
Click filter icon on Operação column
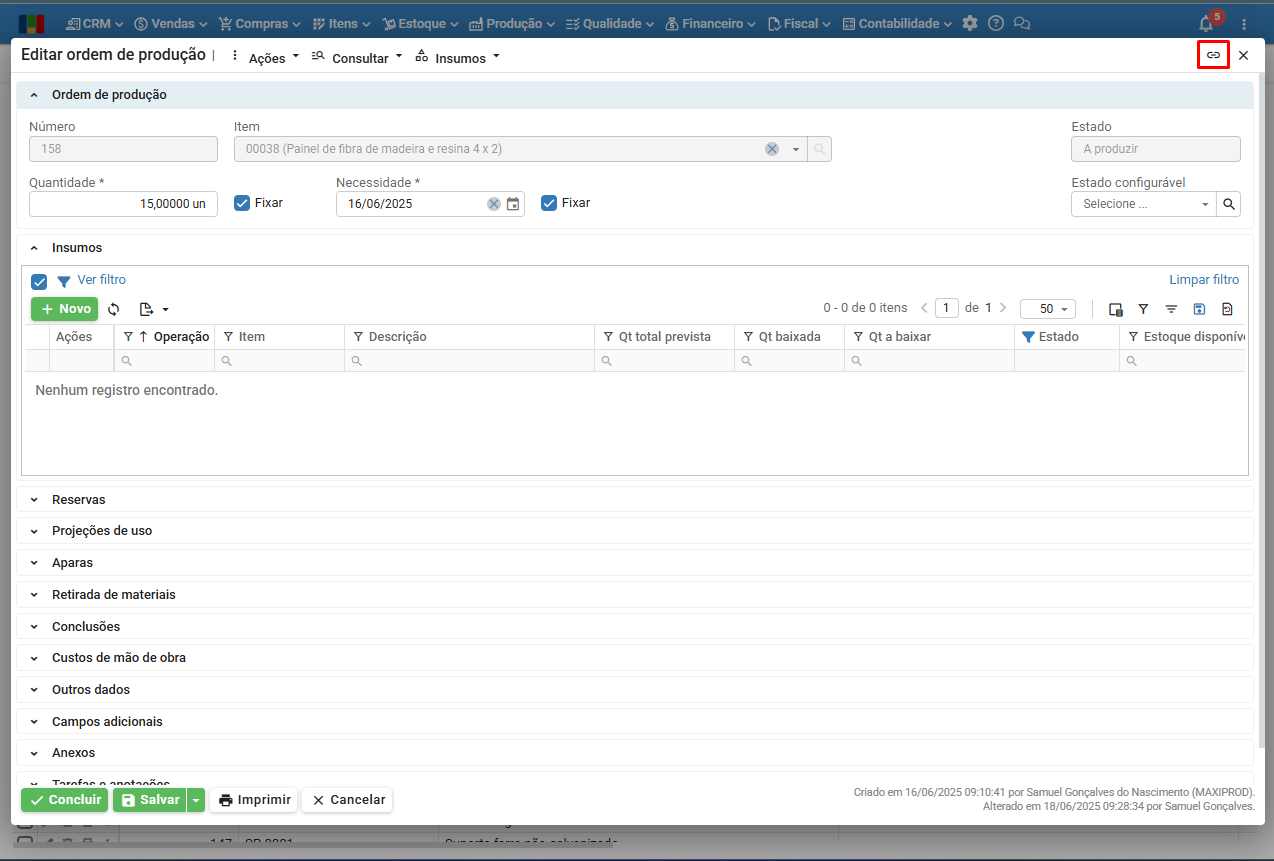tap(128, 337)
